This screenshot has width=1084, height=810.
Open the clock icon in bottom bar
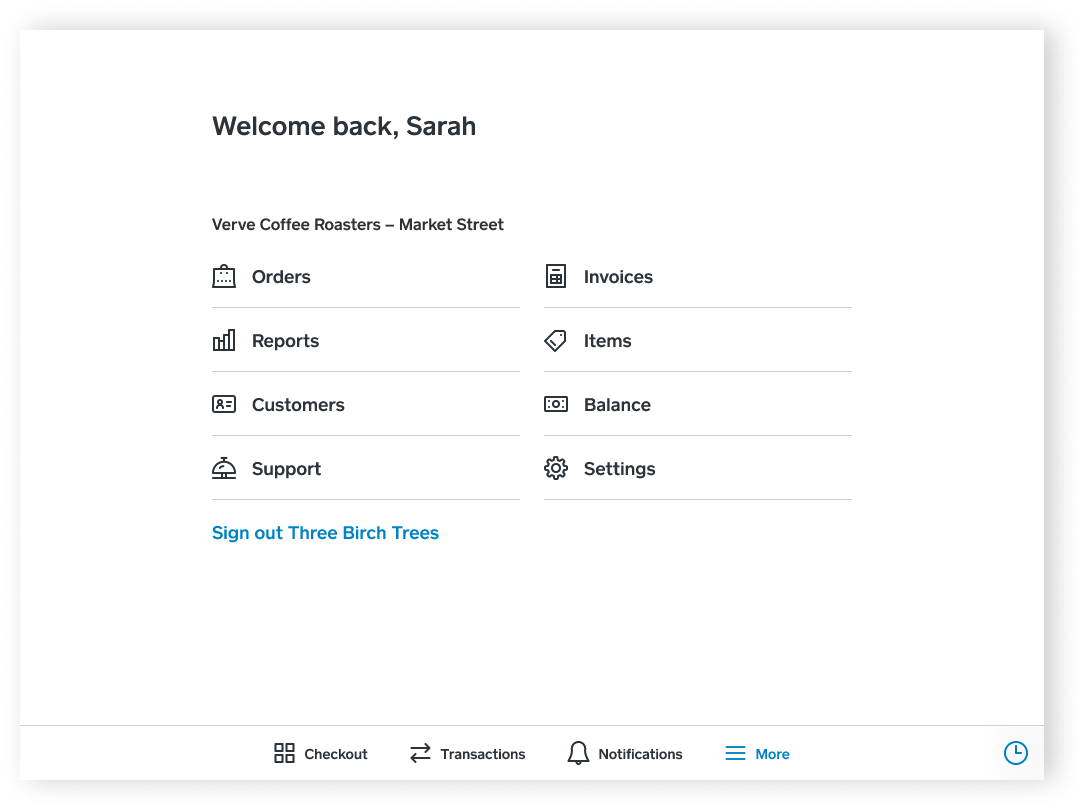coord(1016,753)
